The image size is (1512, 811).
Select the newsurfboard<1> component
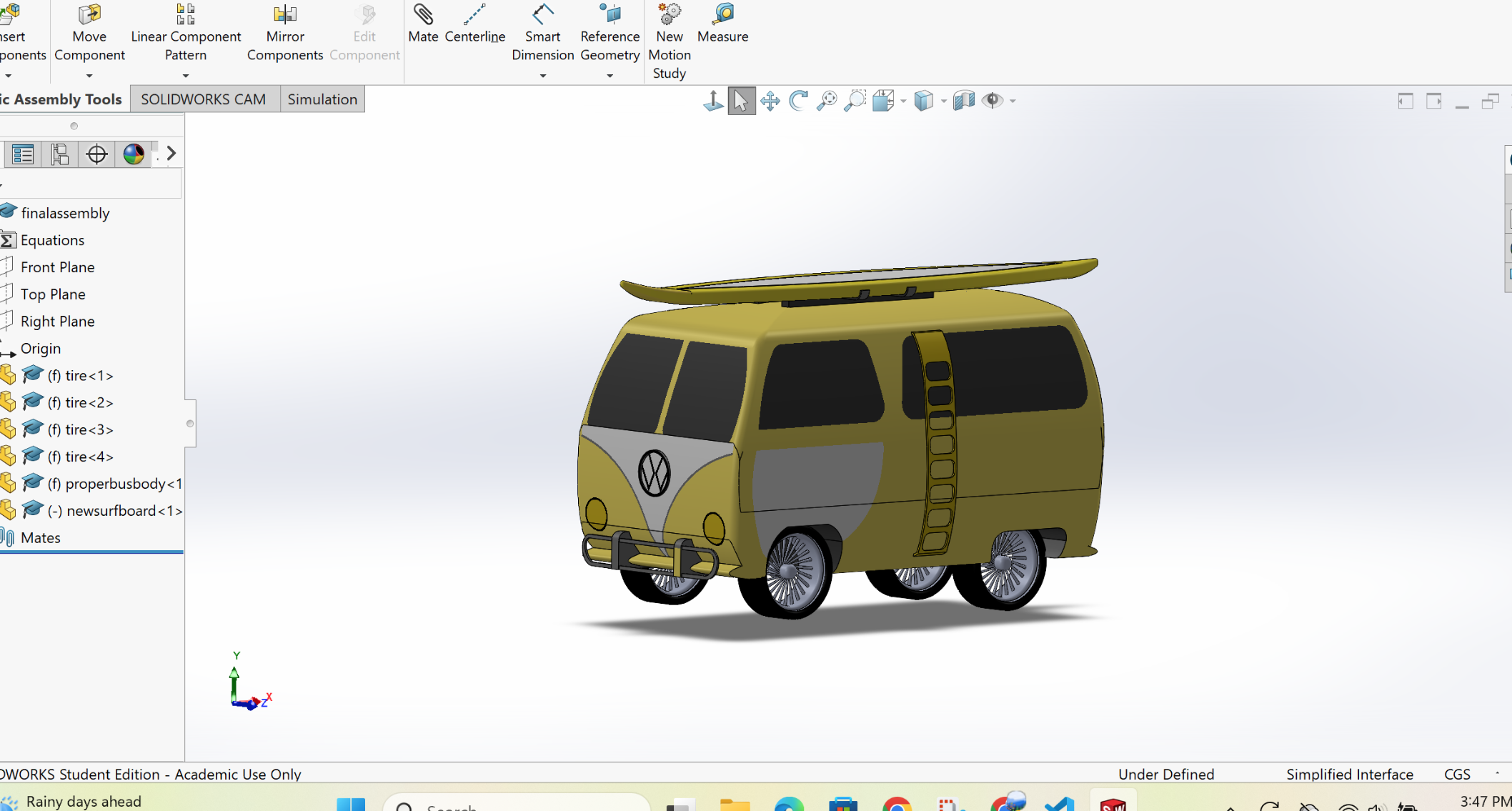(x=114, y=511)
